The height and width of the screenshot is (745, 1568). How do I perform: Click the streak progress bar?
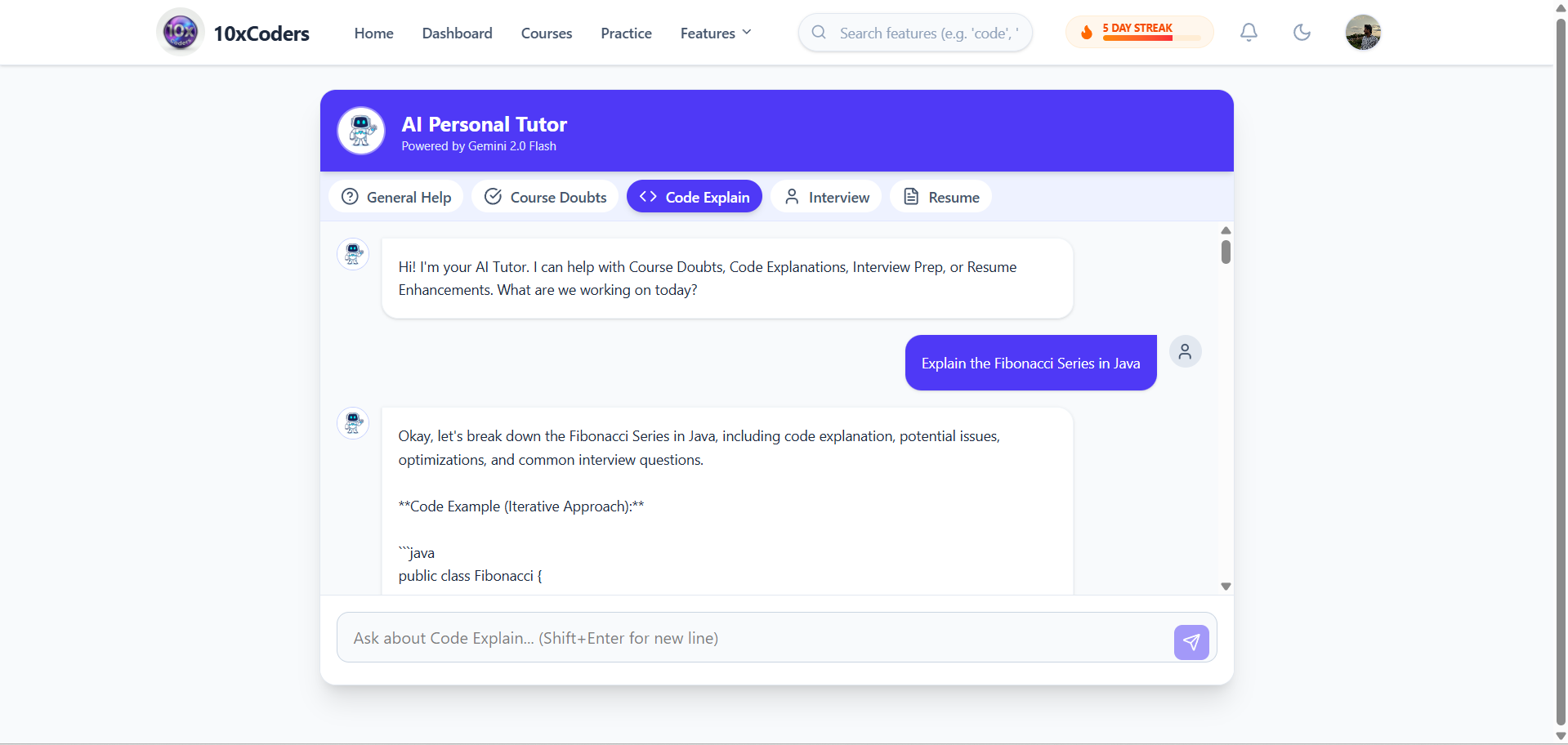(x=1151, y=38)
